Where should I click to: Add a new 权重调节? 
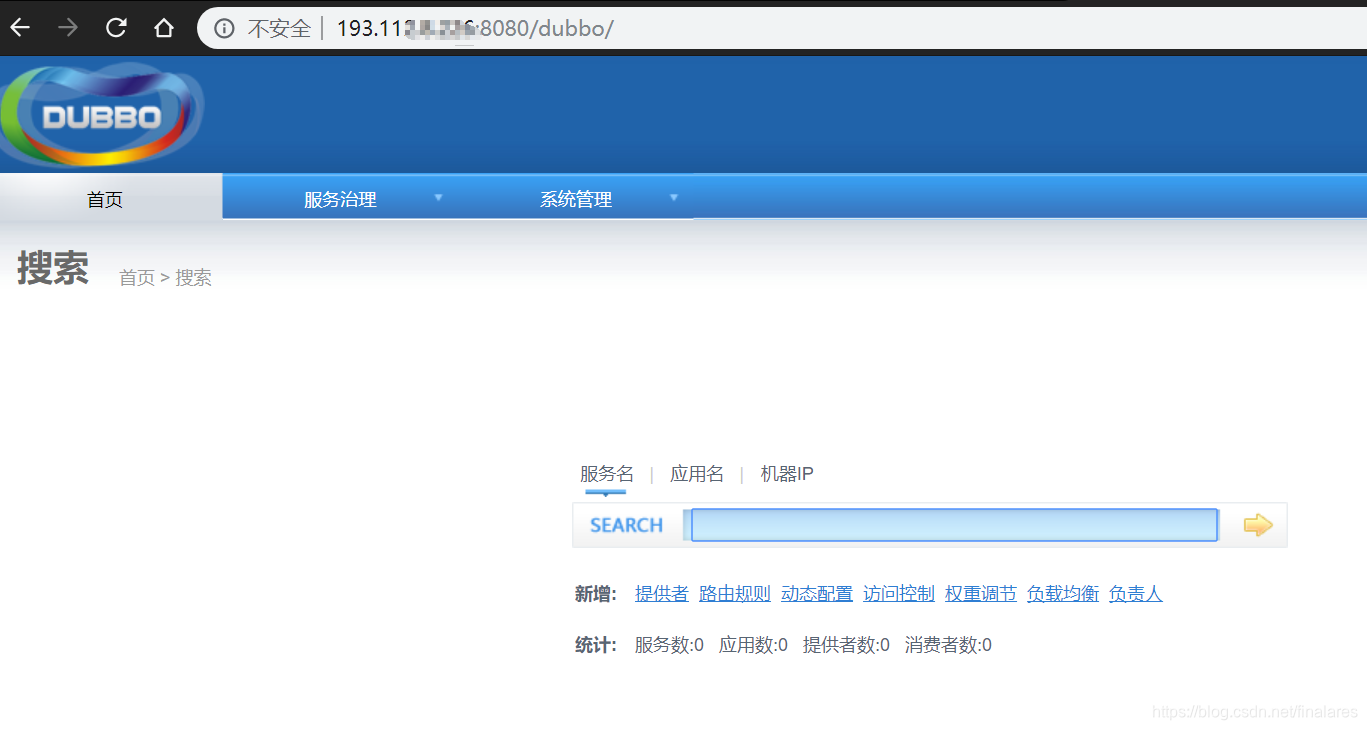click(x=981, y=594)
